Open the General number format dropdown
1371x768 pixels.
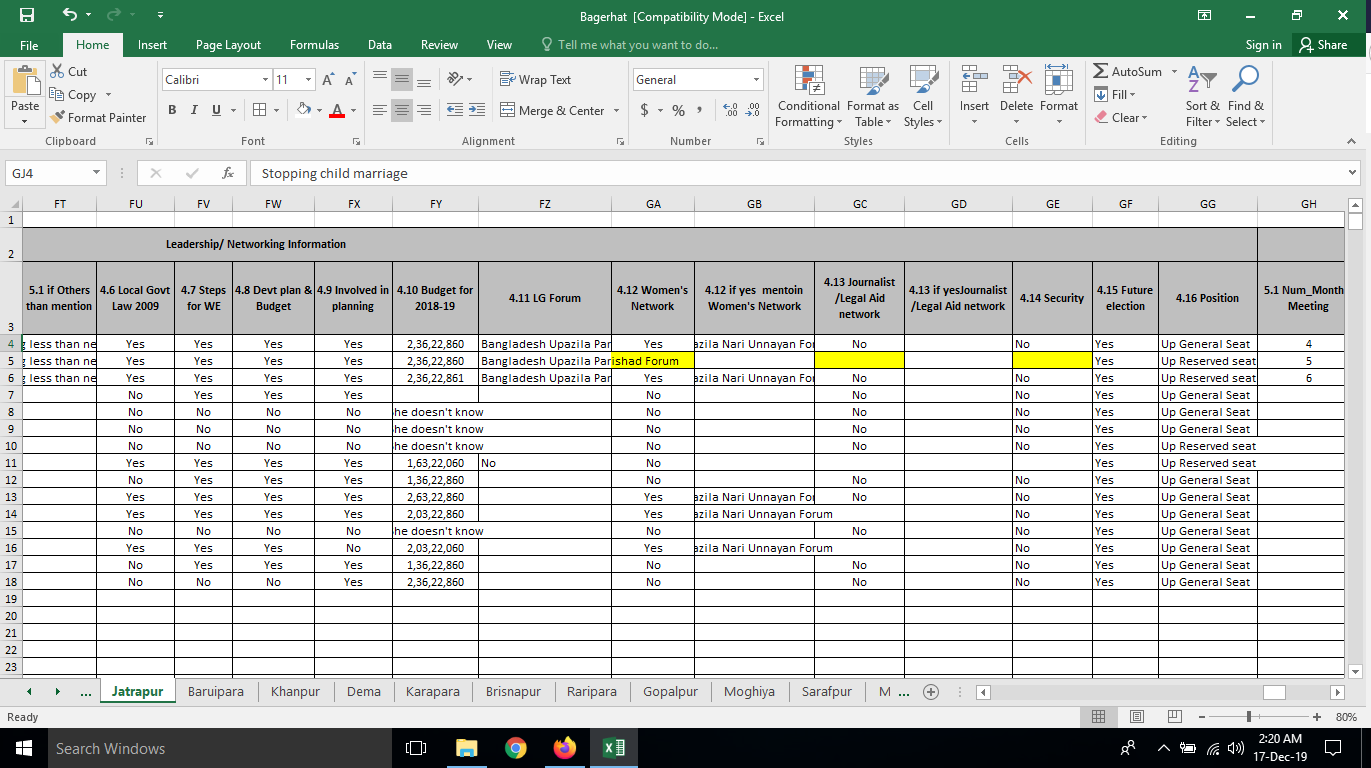tap(756, 80)
